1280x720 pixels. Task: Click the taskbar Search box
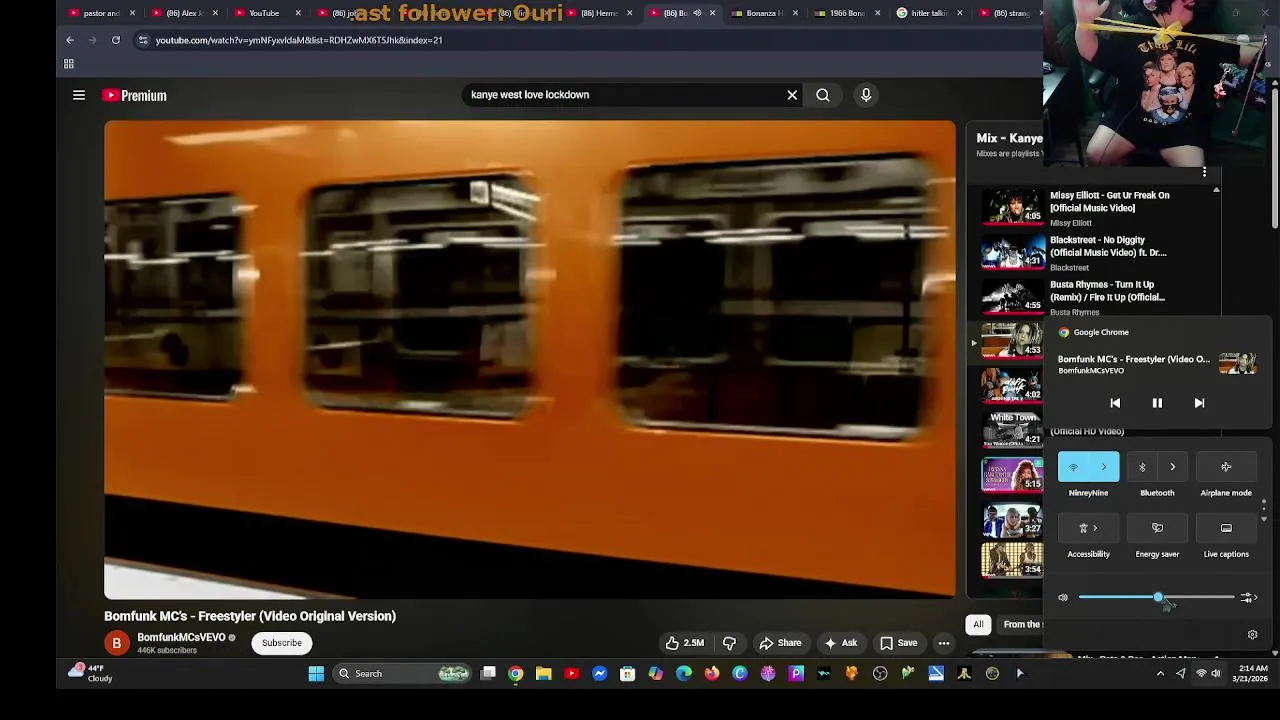(402, 674)
